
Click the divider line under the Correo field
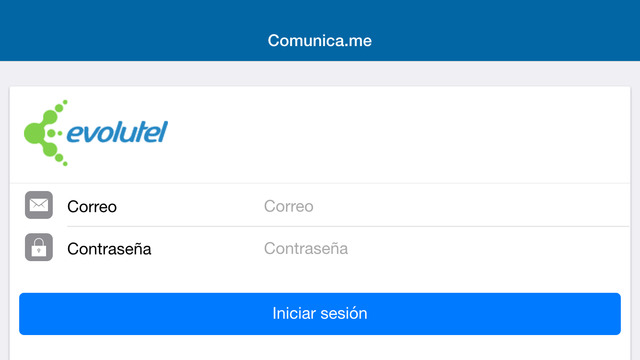(x=348, y=226)
